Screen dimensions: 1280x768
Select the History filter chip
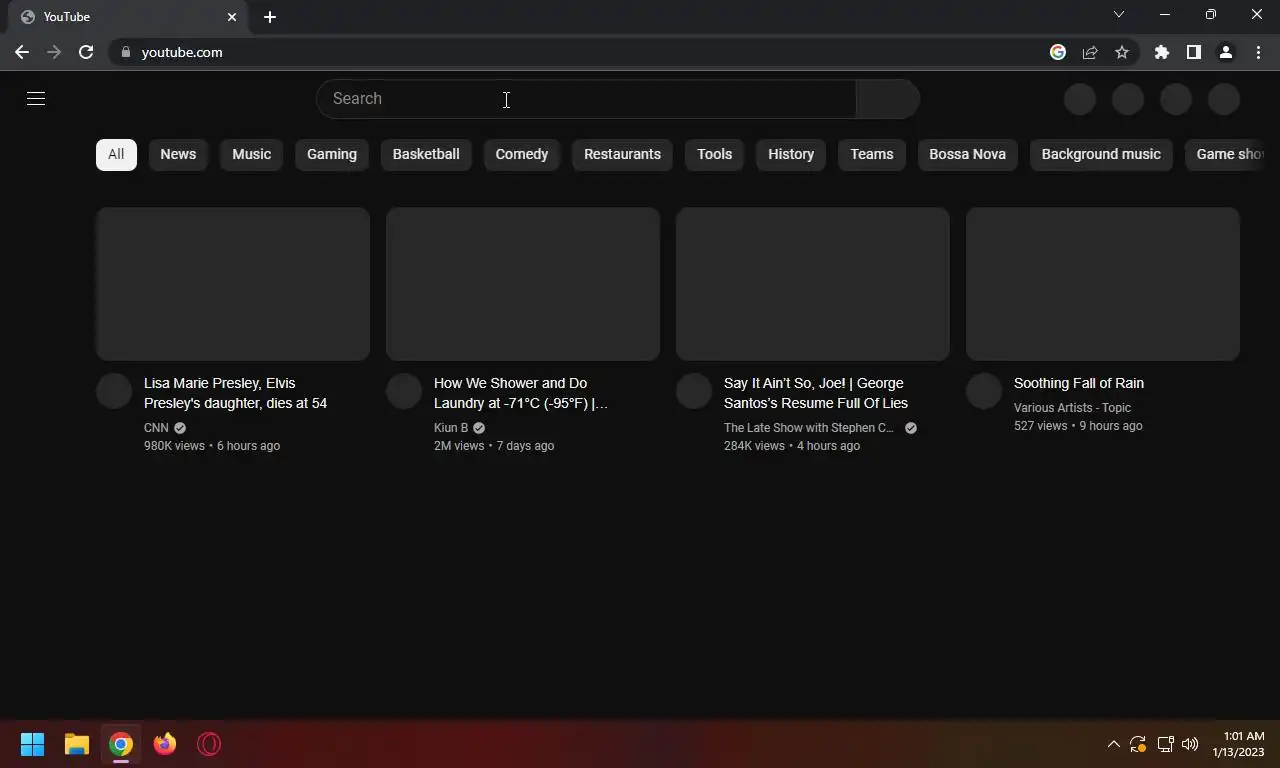pos(791,154)
